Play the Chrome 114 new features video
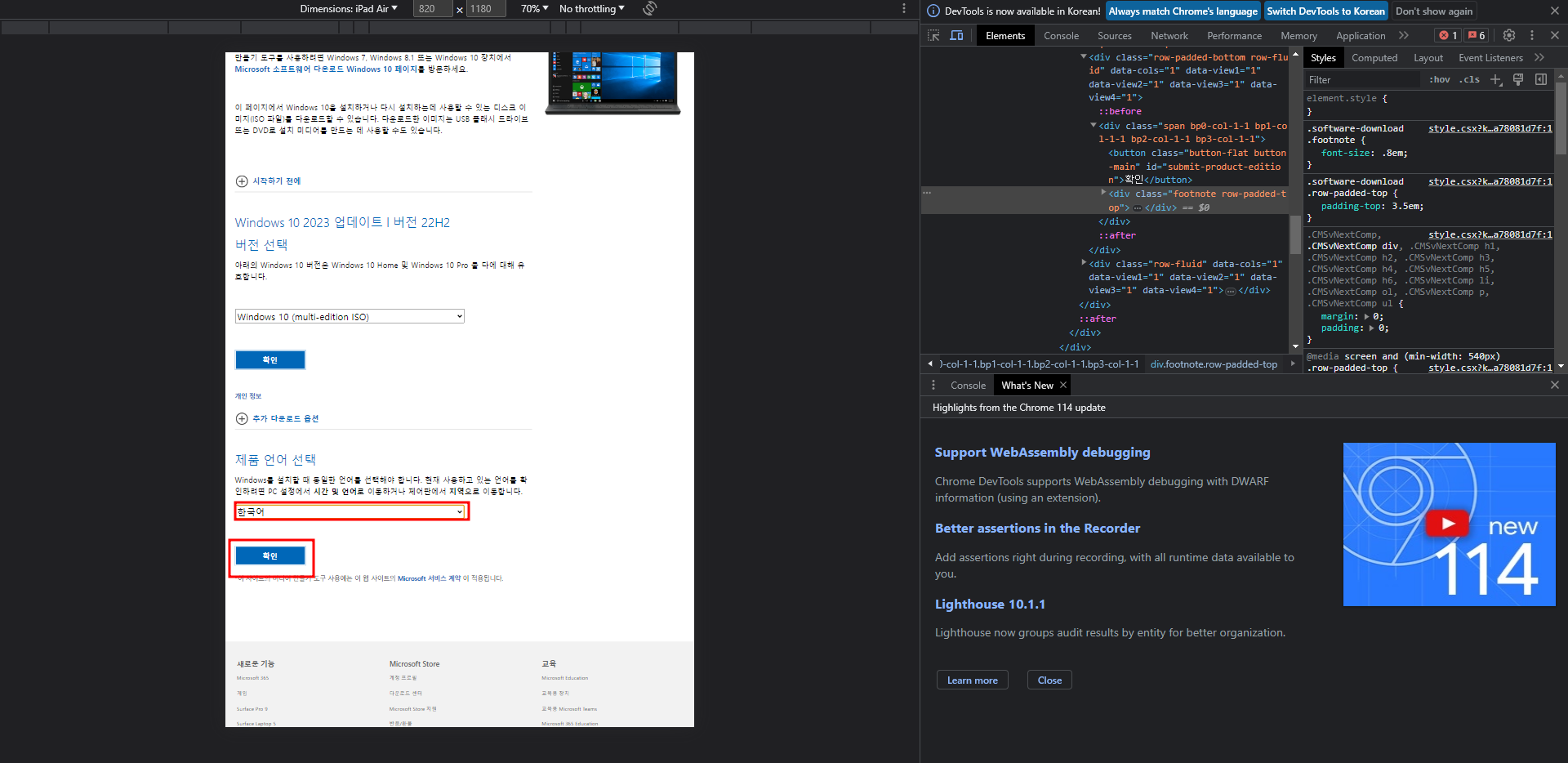The height and width of the screenshot is (763, 1568). (1448, 524)
